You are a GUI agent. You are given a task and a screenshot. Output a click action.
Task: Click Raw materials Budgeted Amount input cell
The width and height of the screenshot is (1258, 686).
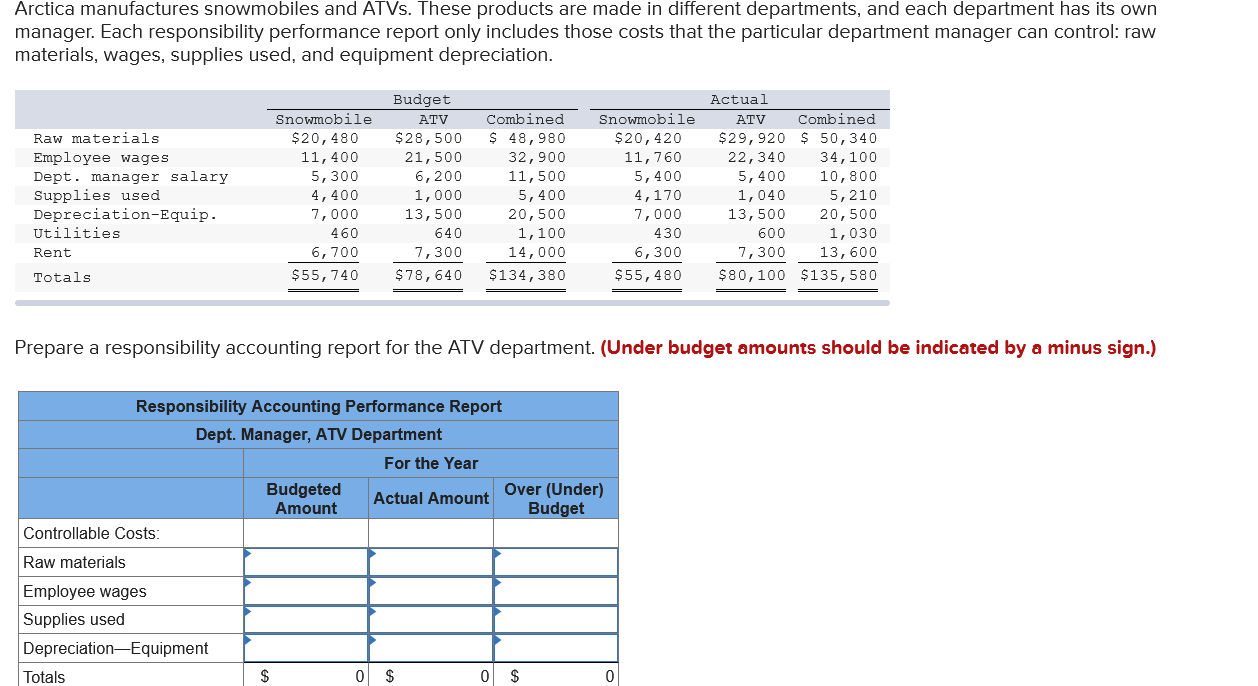[306, 562]
